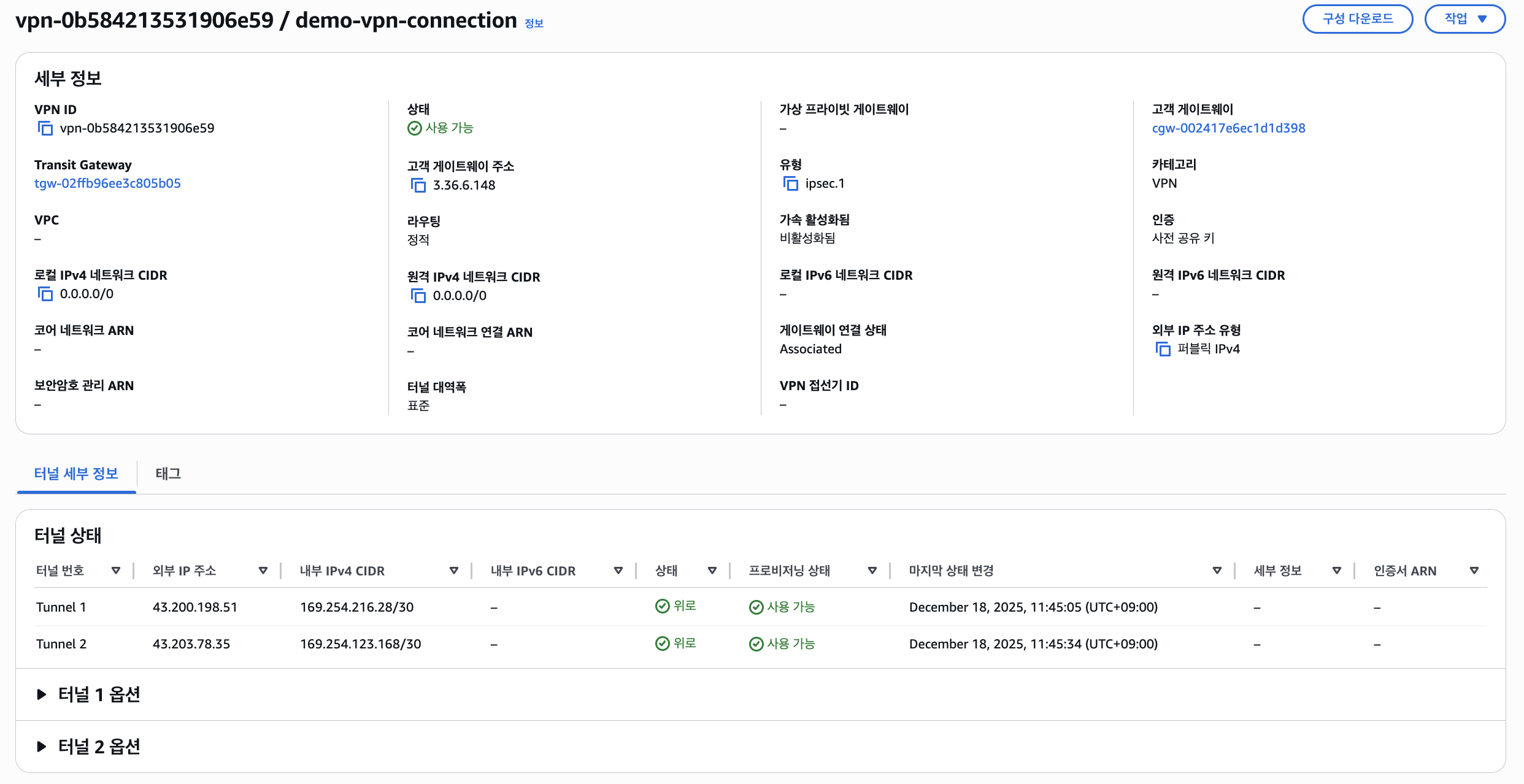Open customer gateway cgw-002417e6ec1d1d398 link
Viewport: 1524px width, 784px height.
(x=1228, y=128)
